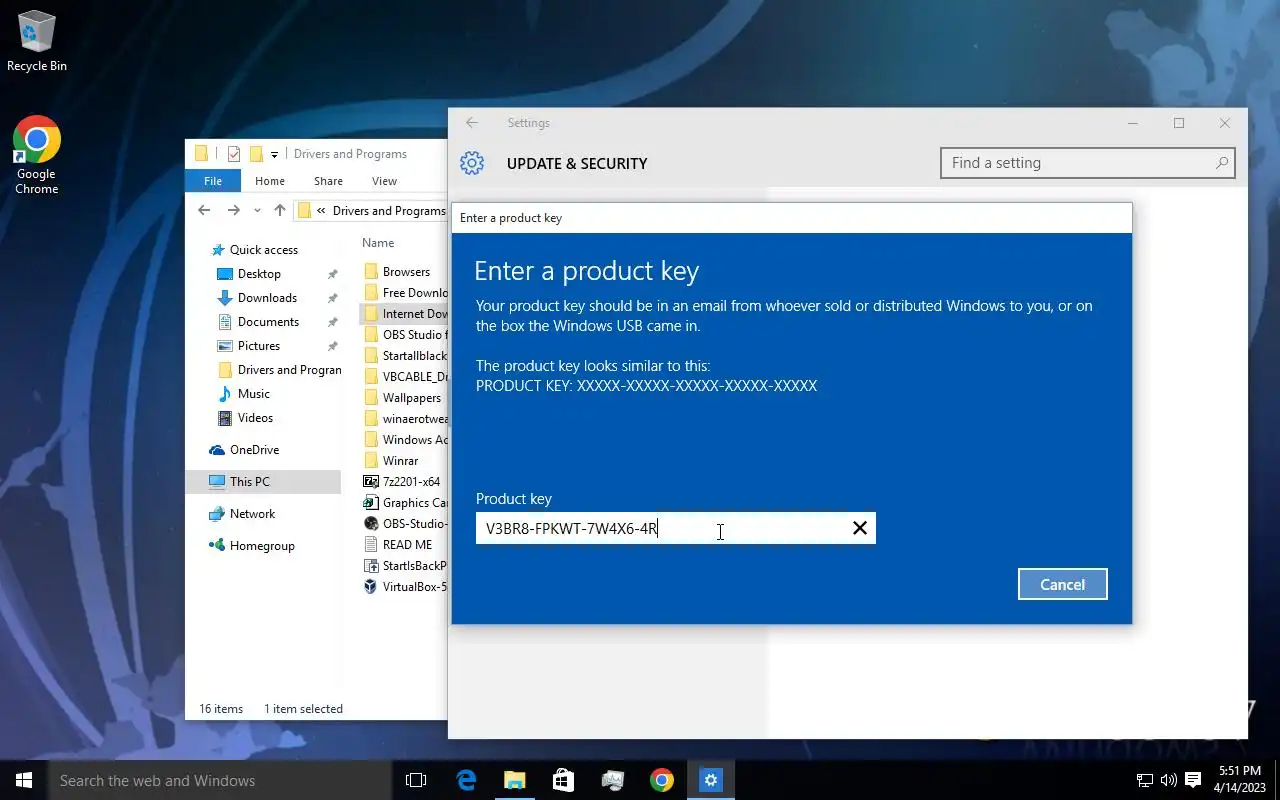The height and width of the screenshot is (800, 1280).
Task: Click the Properties quick access toolbar icon
Action: pyautogui.click(x=234, y=154)
